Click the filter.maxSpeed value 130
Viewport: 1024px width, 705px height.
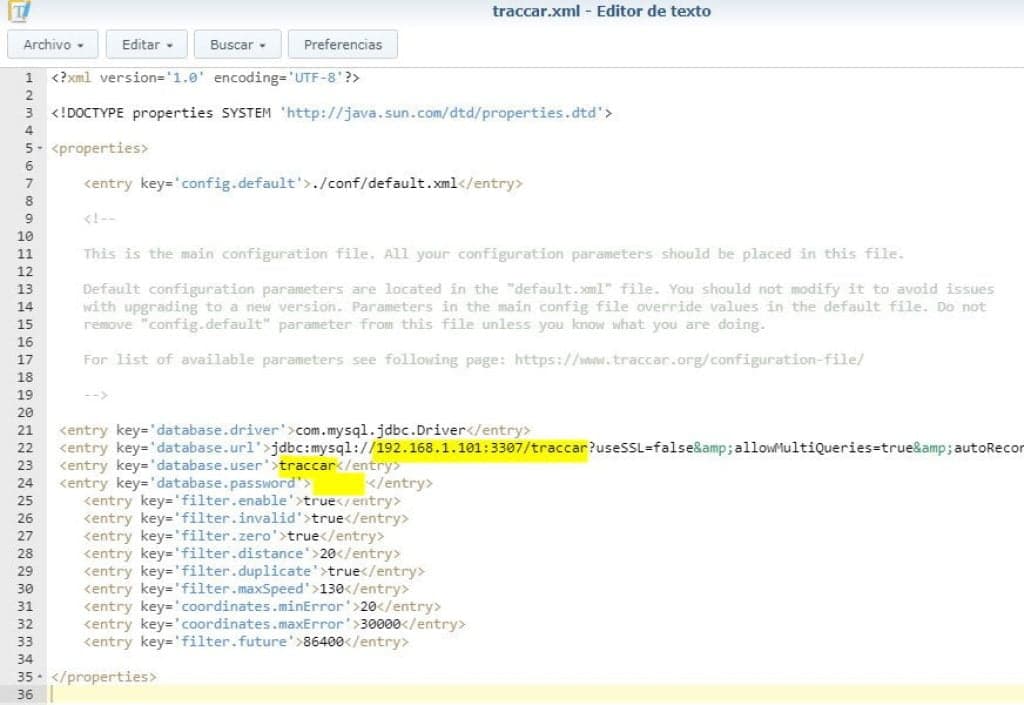332,589
